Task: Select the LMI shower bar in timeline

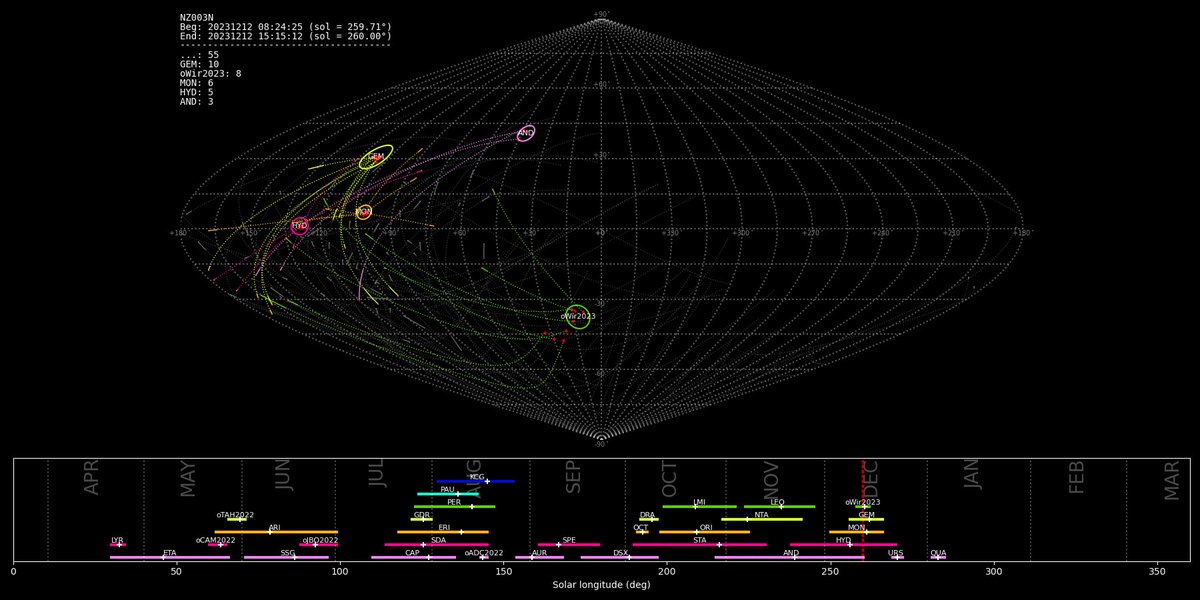Action: coord(699,507)
